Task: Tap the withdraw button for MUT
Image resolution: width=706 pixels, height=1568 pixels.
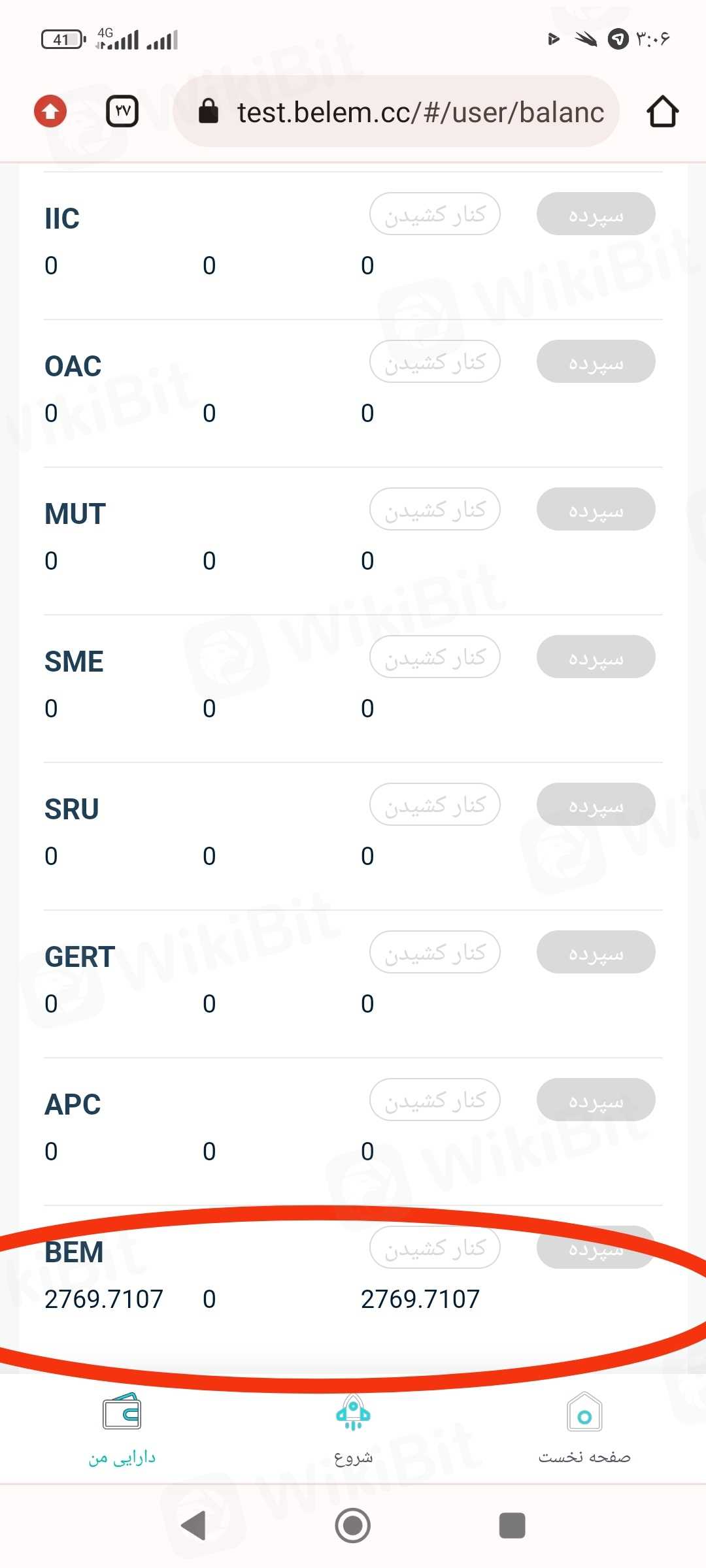Action: point(435,509)
